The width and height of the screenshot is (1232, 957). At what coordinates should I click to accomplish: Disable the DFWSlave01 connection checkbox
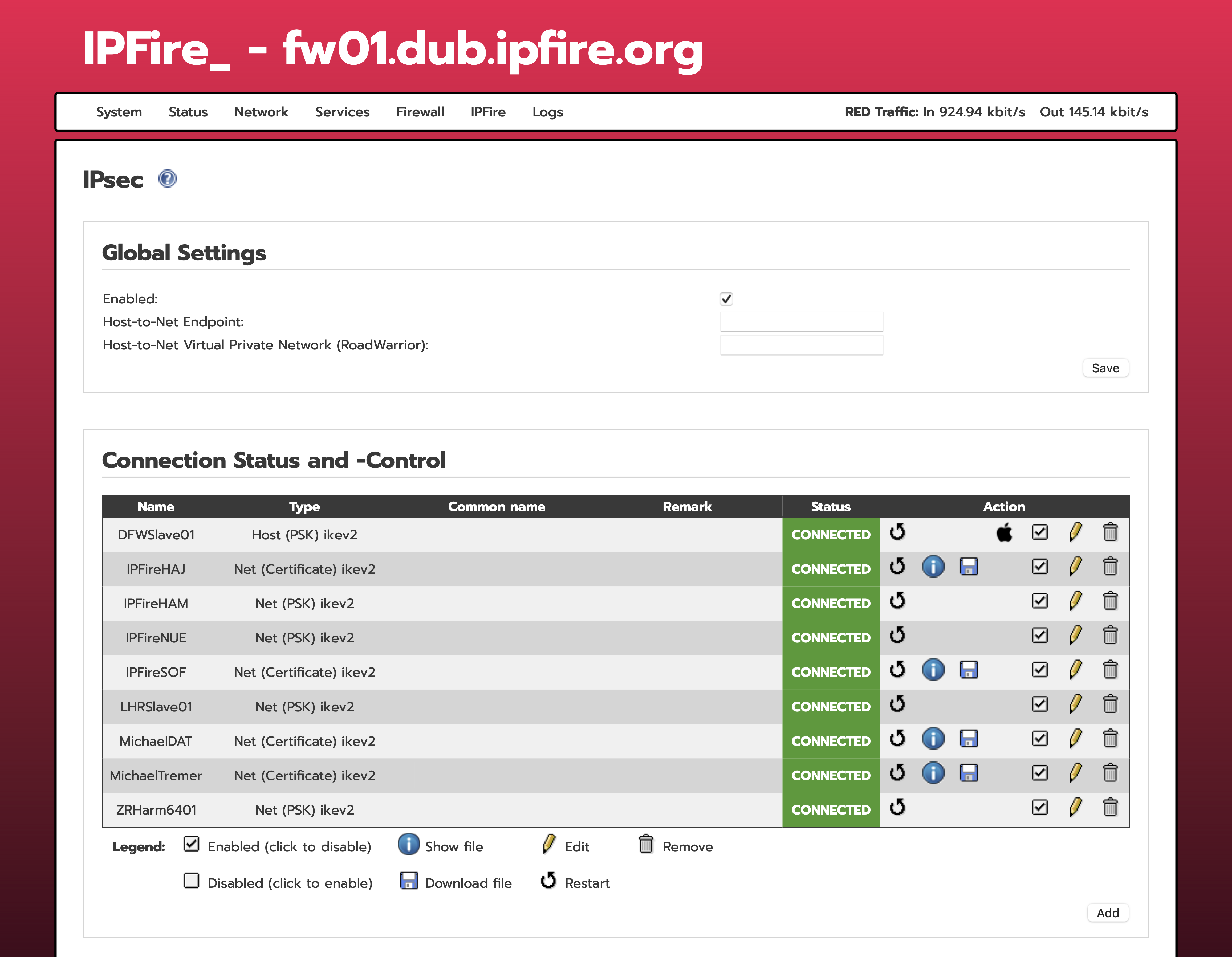(1040, 532)
